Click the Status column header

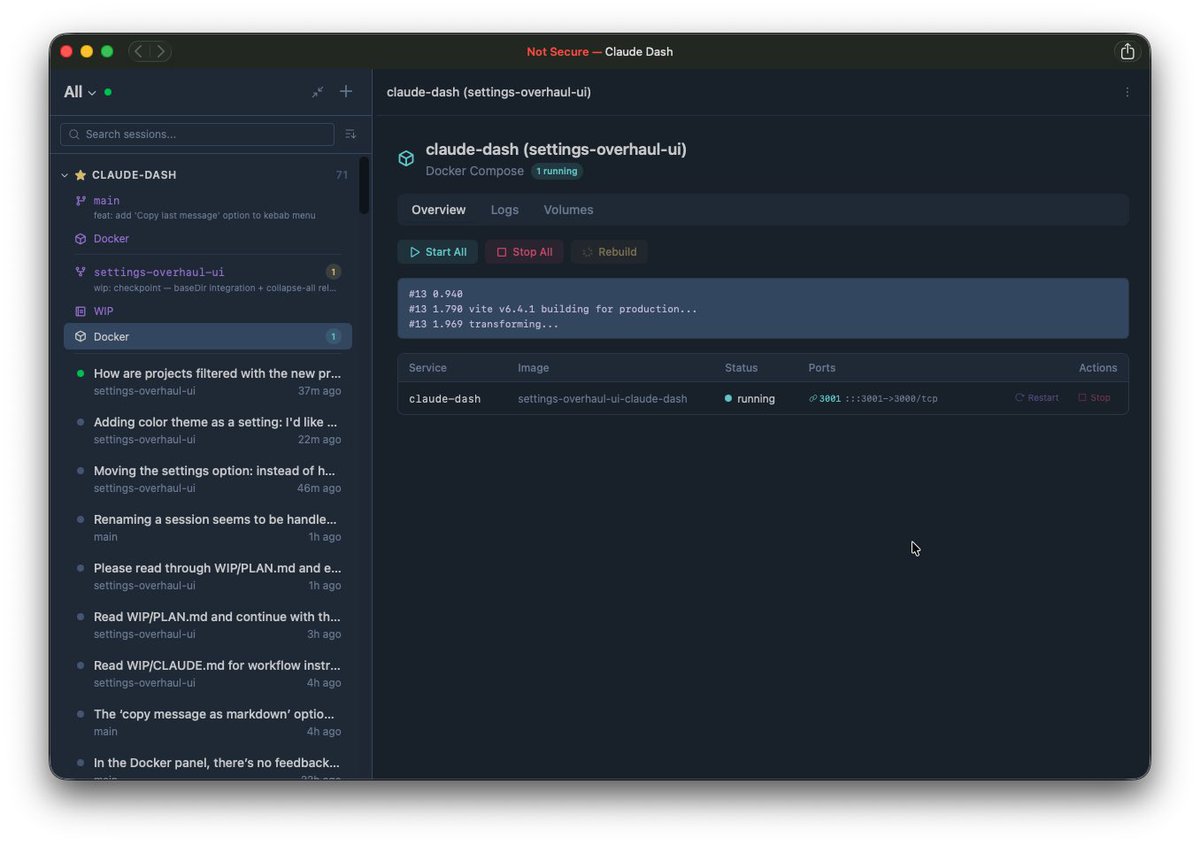(741, 368)
